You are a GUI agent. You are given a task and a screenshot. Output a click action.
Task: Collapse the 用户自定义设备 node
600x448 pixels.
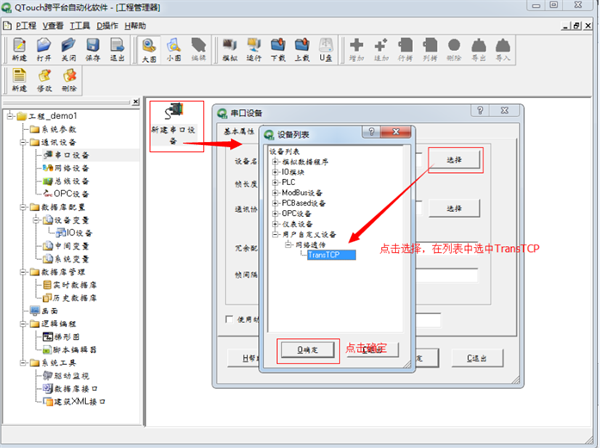[x=276, y=234]
